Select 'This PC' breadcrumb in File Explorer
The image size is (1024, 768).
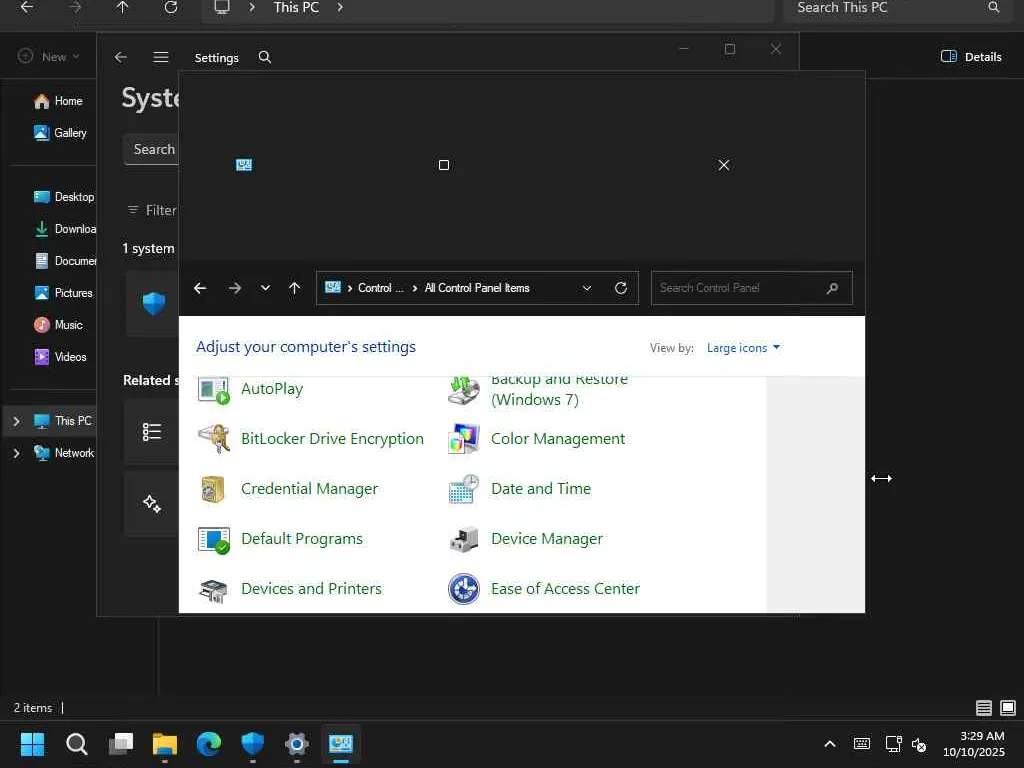(x=296, y=8)
